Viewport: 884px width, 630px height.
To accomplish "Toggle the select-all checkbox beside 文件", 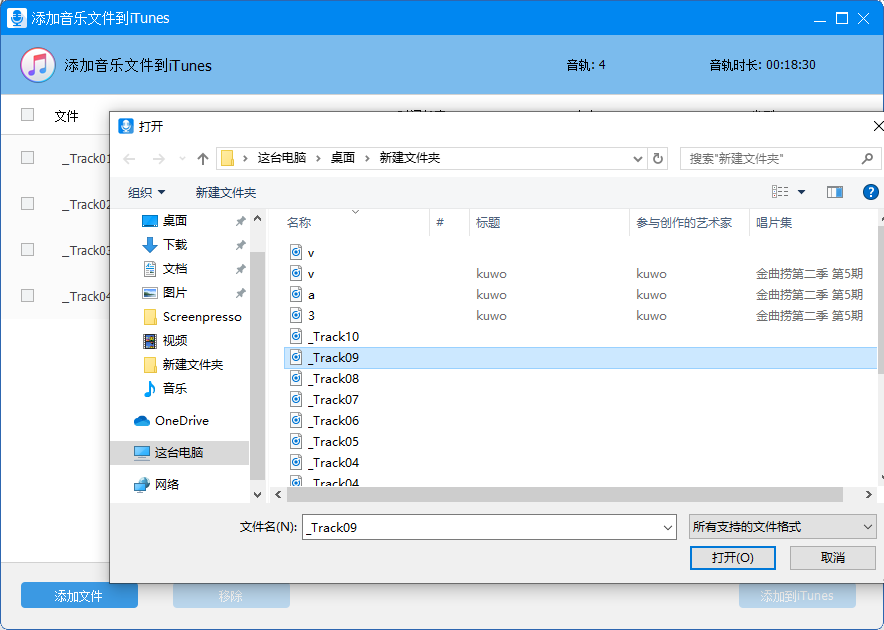I will (x=28, y=114).
